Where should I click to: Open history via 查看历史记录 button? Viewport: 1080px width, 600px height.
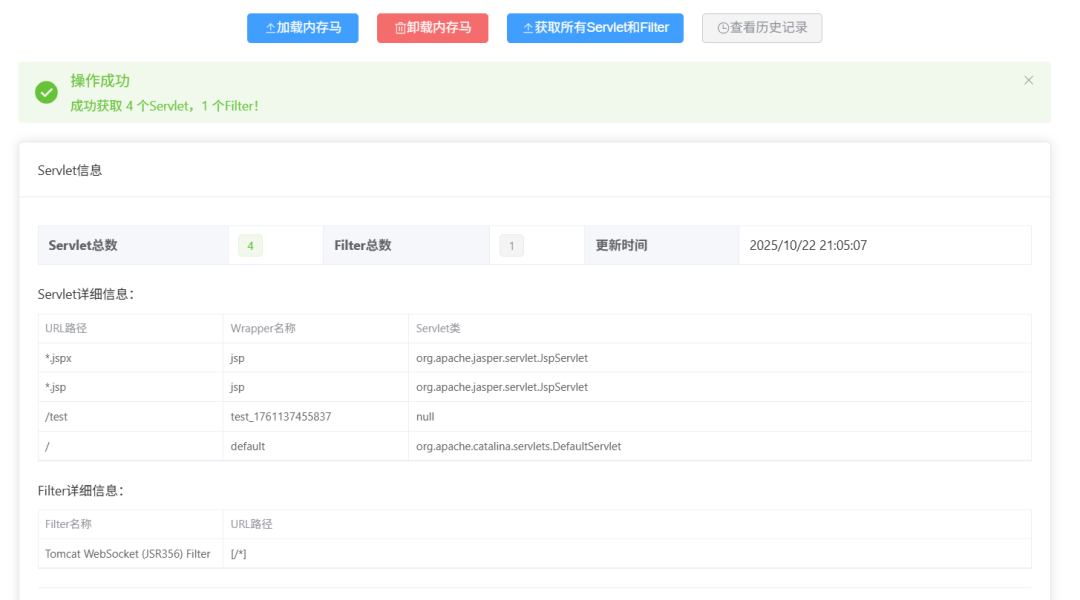click(x=762, y=27)
